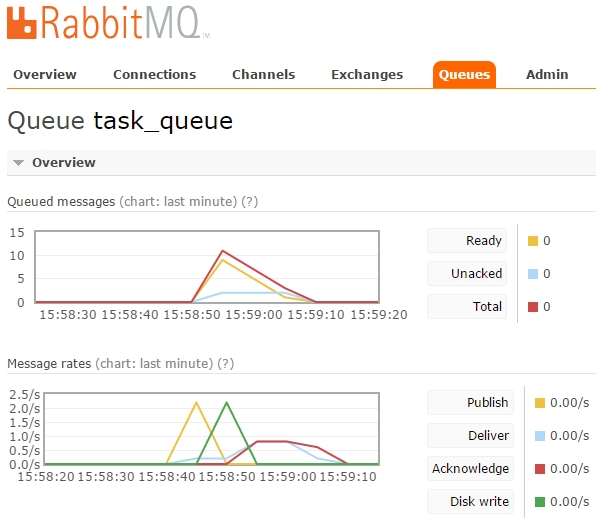
Task: Click the 2.5/s axis label
Action: 25,395
